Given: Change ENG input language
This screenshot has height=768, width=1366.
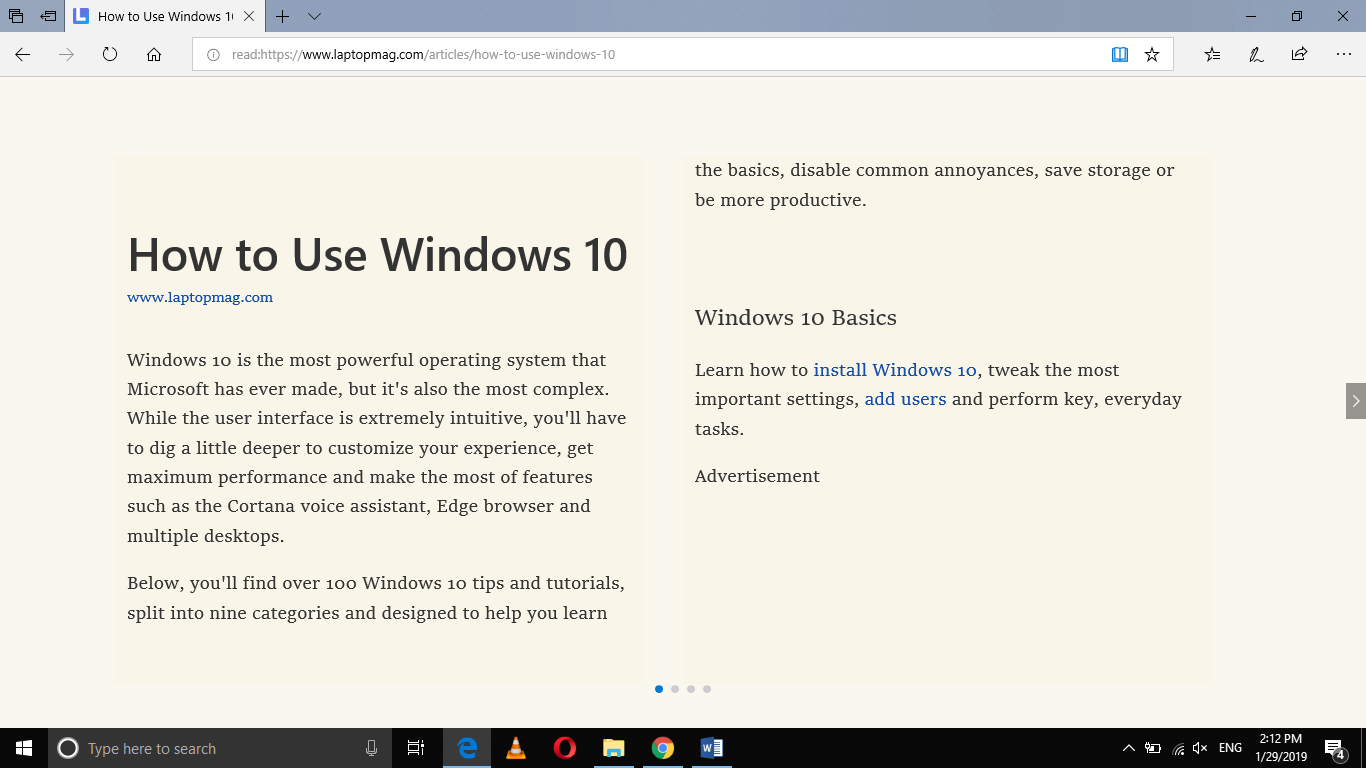Looking at the screenshot, I should point(1231,748).
